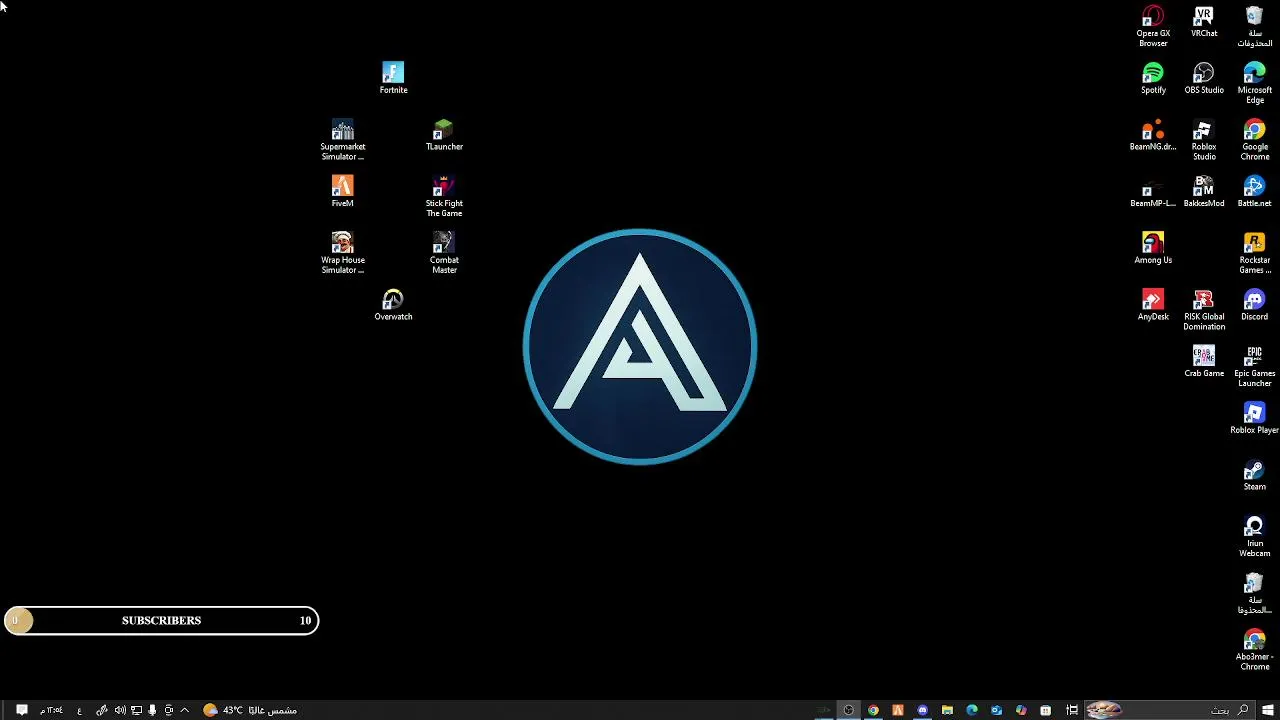The width and height of the screenshot is (1280, 720).
Task: Open the Fortnite desktop shortcut
Action: 393,78
